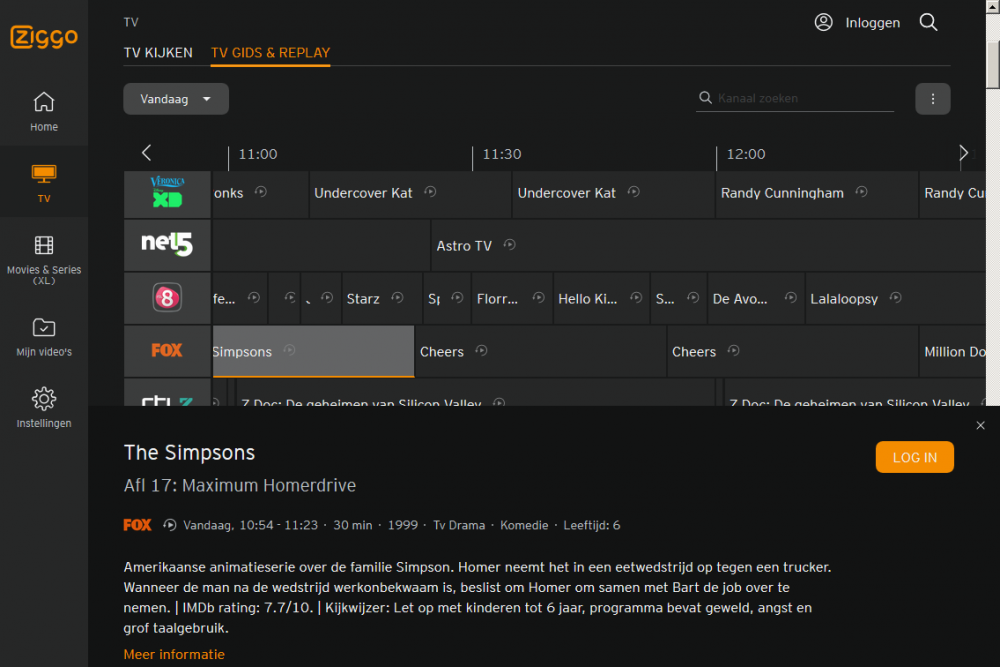Open search with magnifier icon

[x=929, y=22]
